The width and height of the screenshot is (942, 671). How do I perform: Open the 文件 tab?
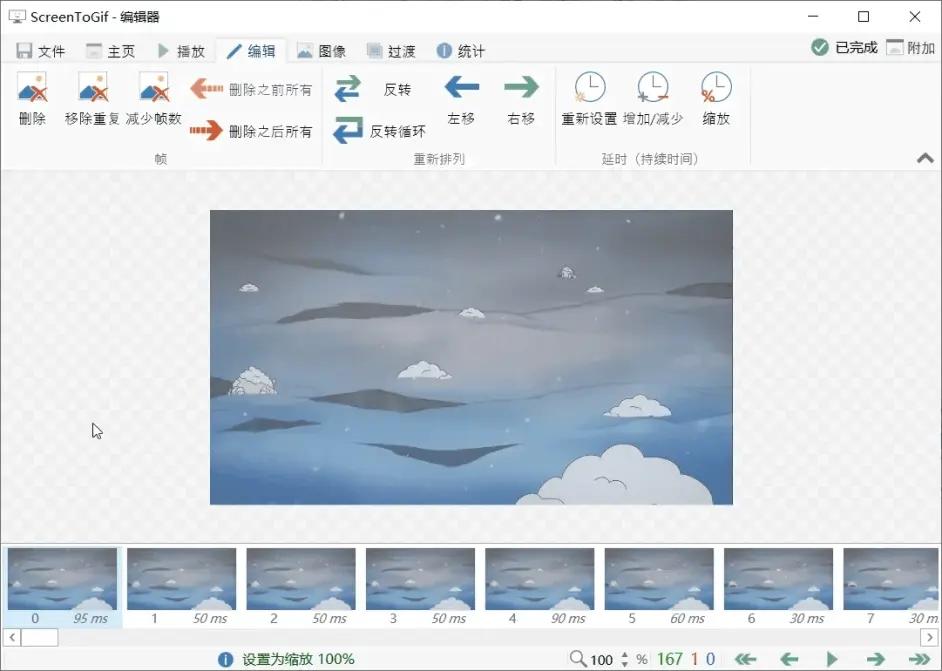coord(40,51)
